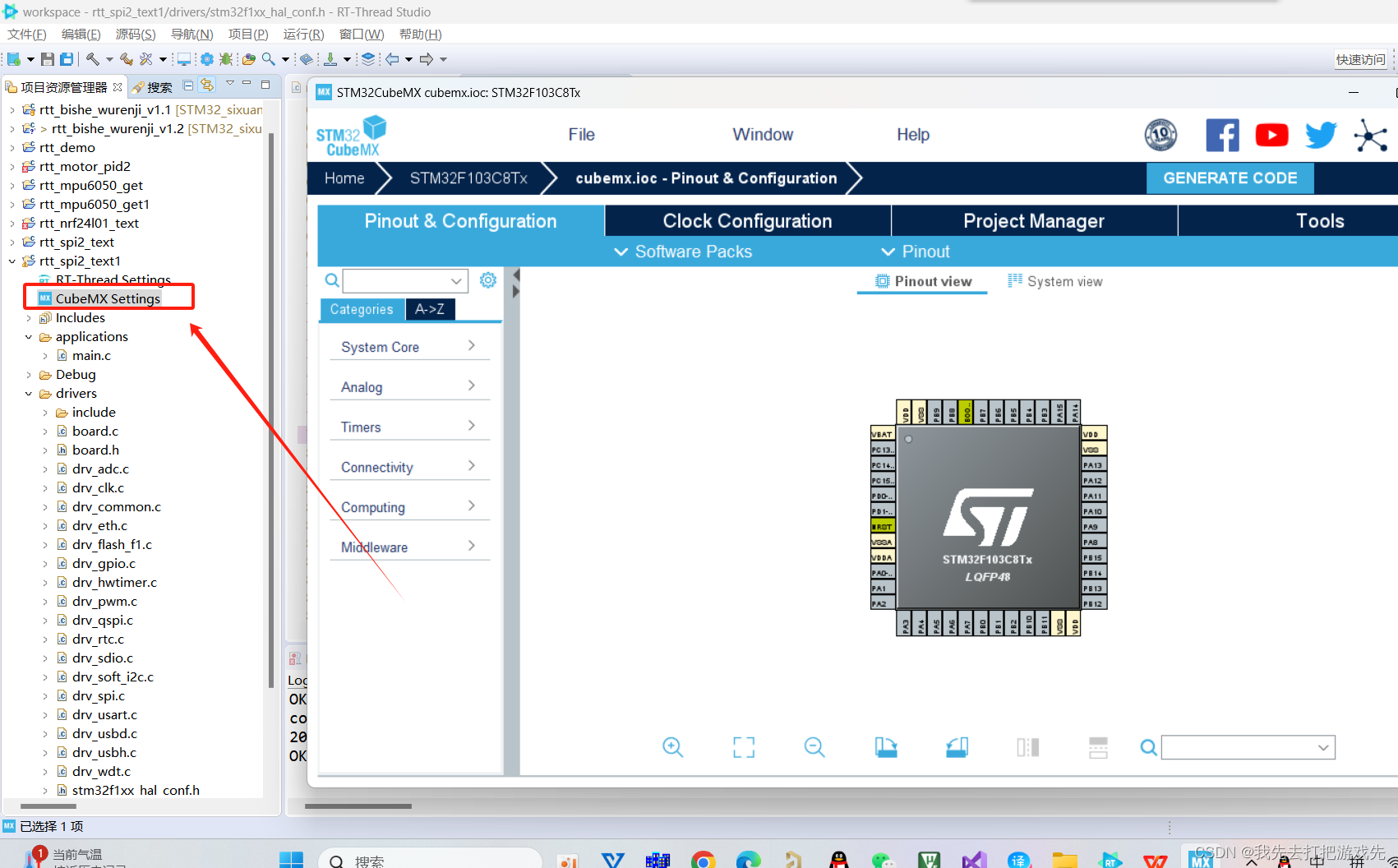This screenshot has width=1398, height=868.
Task: Click the save icon in toolbar
Action: point(48,59)
